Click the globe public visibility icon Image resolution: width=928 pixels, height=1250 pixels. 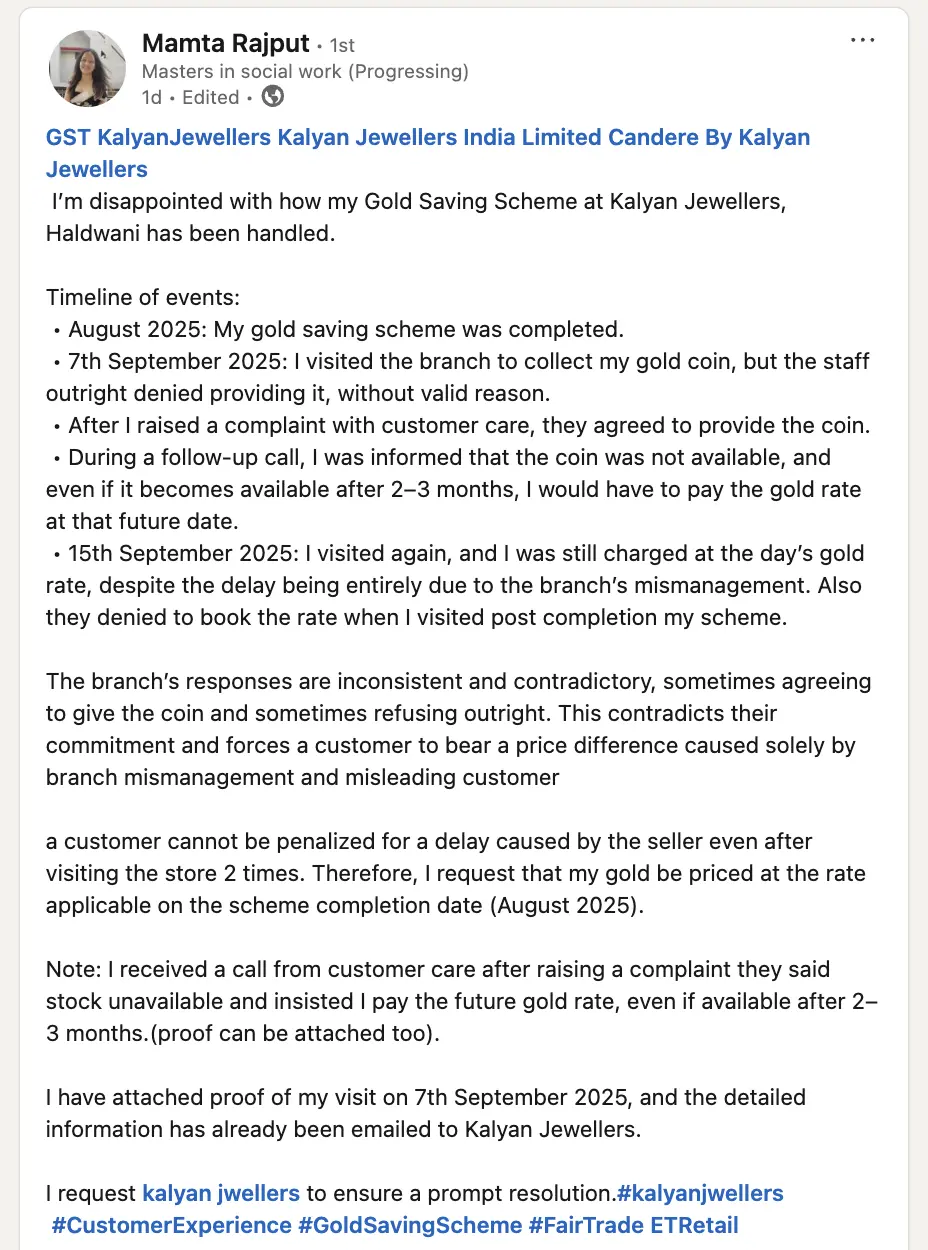click(272, 97)
